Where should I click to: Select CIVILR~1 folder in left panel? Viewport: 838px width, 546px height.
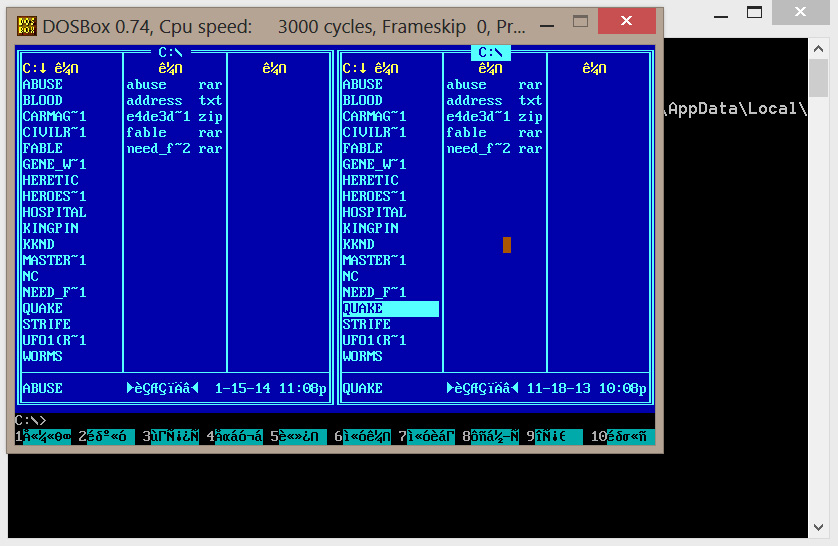pos(55,132)
